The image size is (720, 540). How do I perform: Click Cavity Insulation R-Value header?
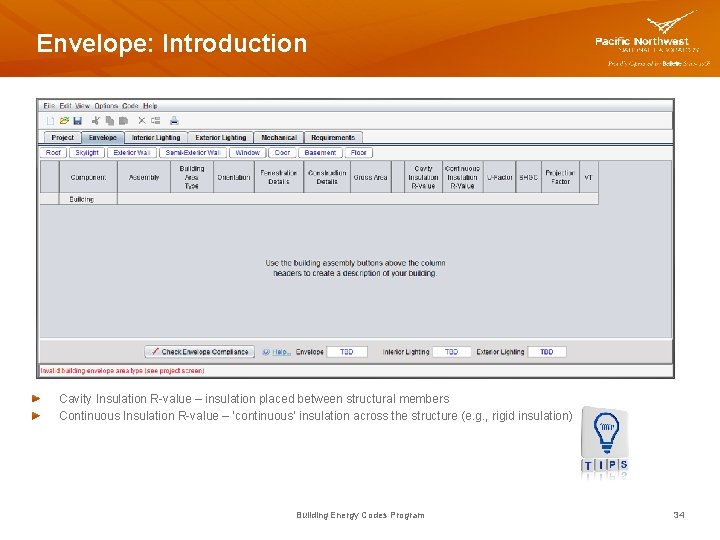(x=423, y=177)
